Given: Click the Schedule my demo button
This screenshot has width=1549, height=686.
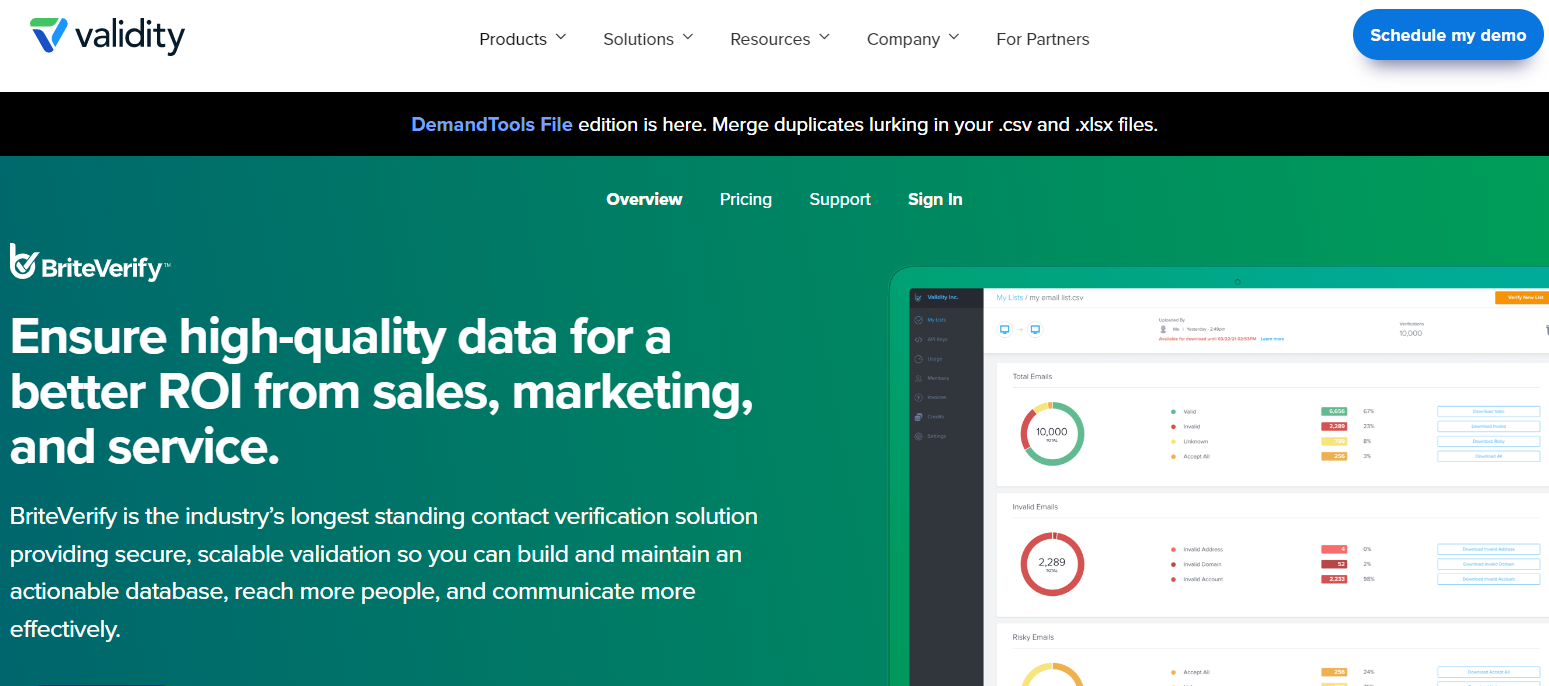Looking at the screenshot, I should [1448, 35].
